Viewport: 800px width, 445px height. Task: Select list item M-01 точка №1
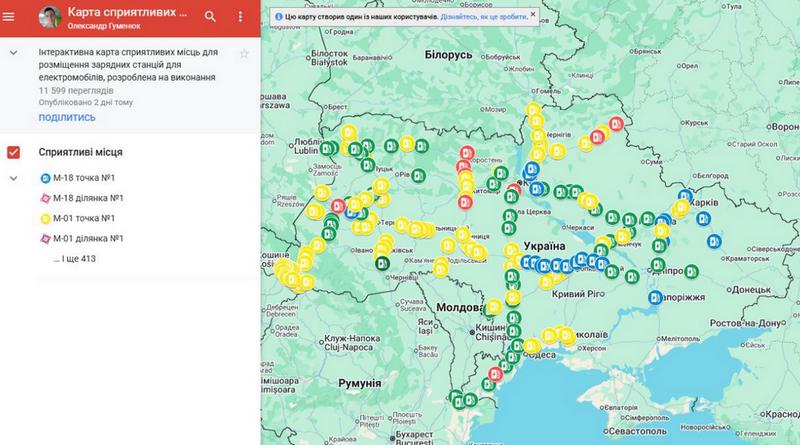86,218
